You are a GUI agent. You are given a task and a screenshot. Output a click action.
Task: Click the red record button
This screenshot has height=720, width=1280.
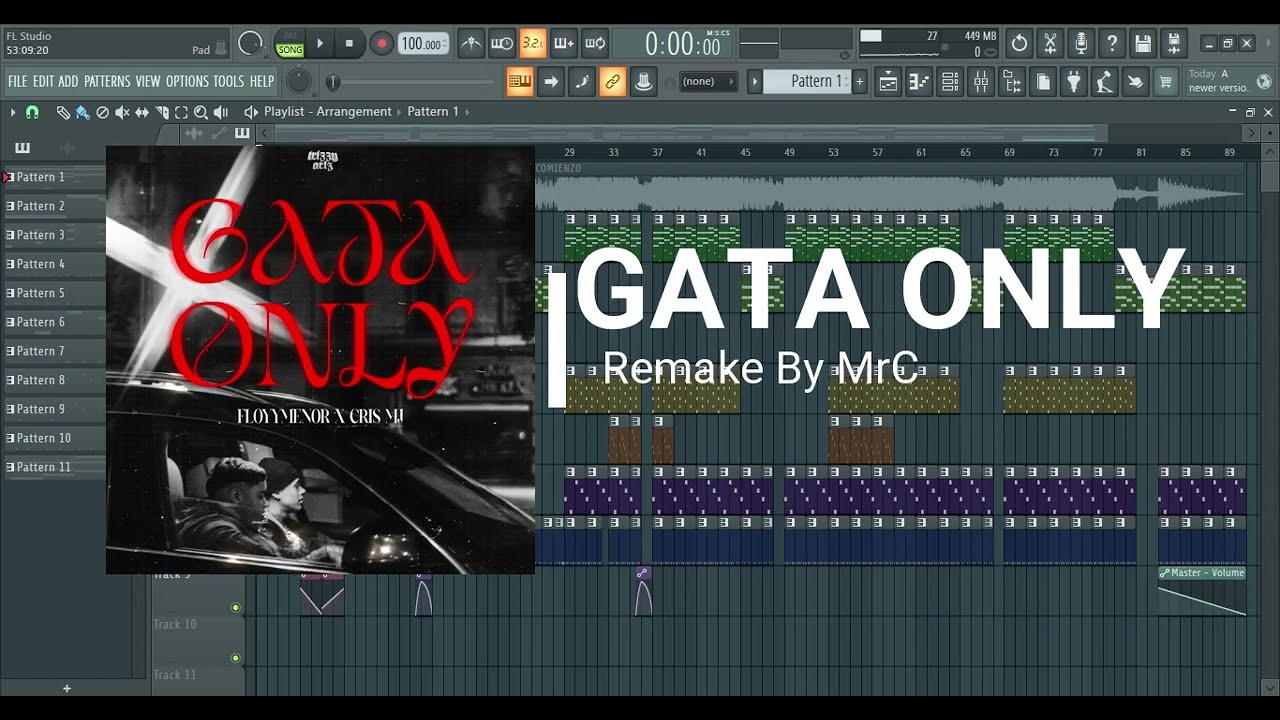381,43
